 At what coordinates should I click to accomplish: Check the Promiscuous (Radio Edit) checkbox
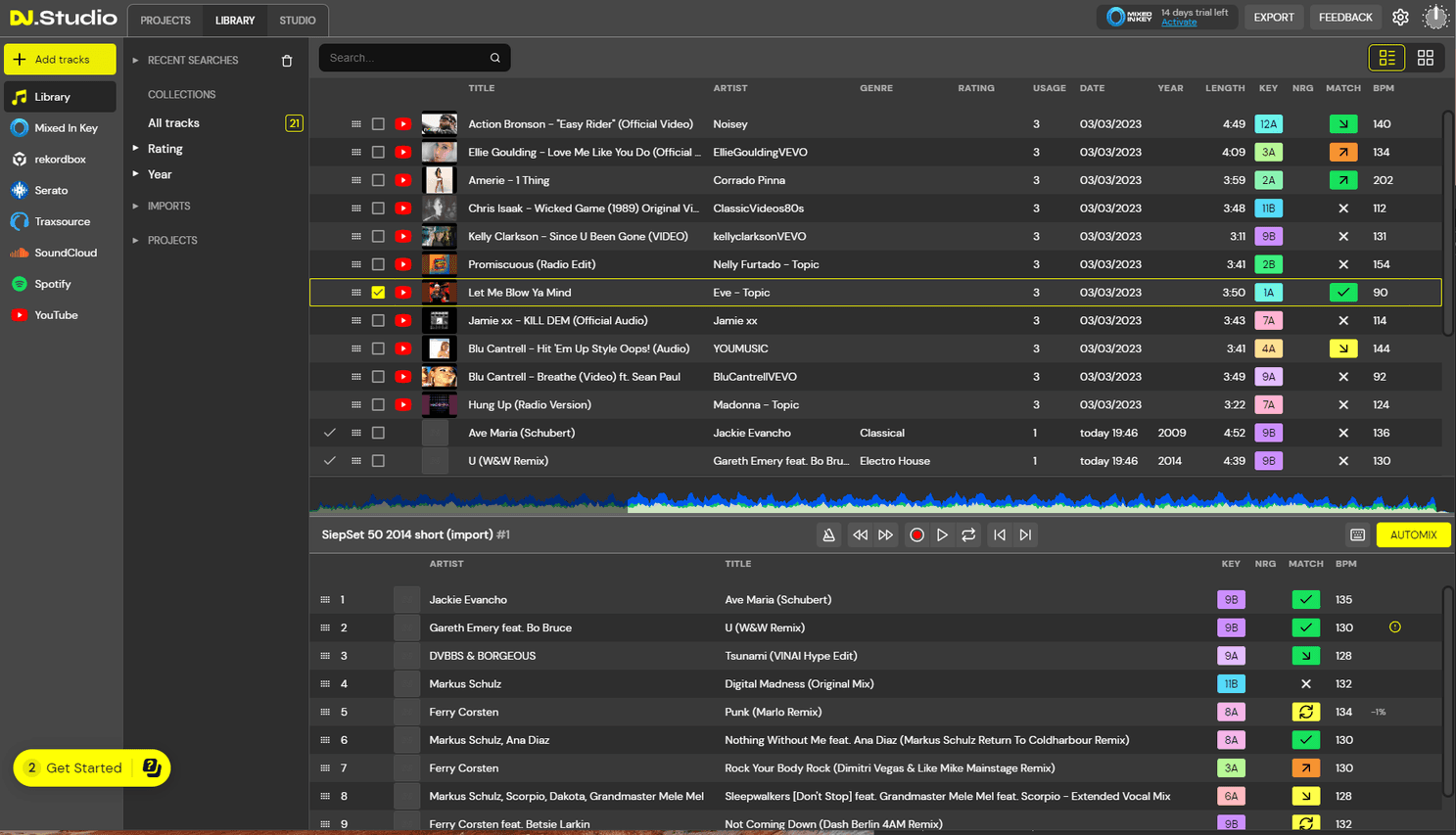[378, 264]
